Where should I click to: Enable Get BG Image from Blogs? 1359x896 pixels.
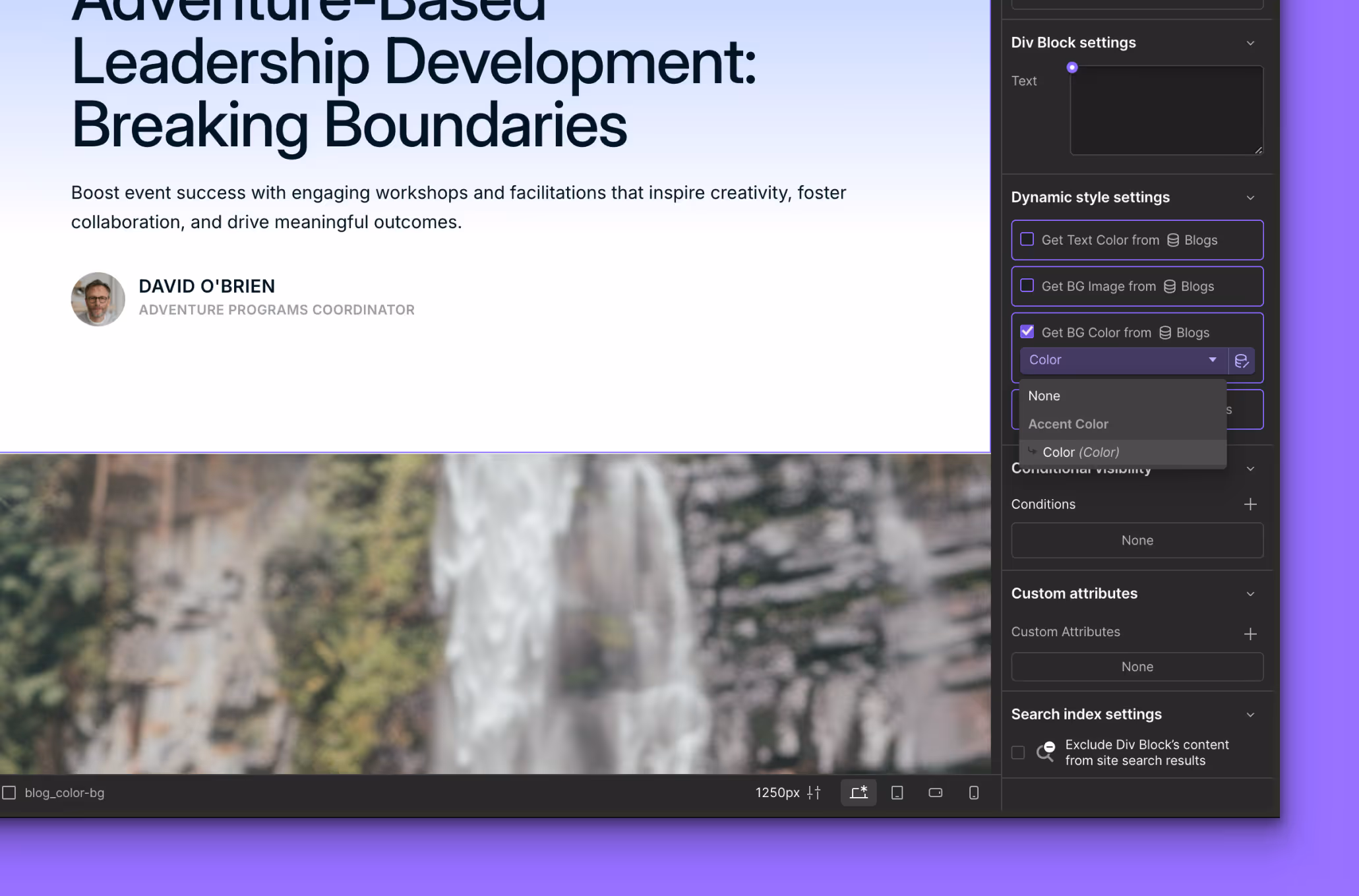[x=1027, y=285]
